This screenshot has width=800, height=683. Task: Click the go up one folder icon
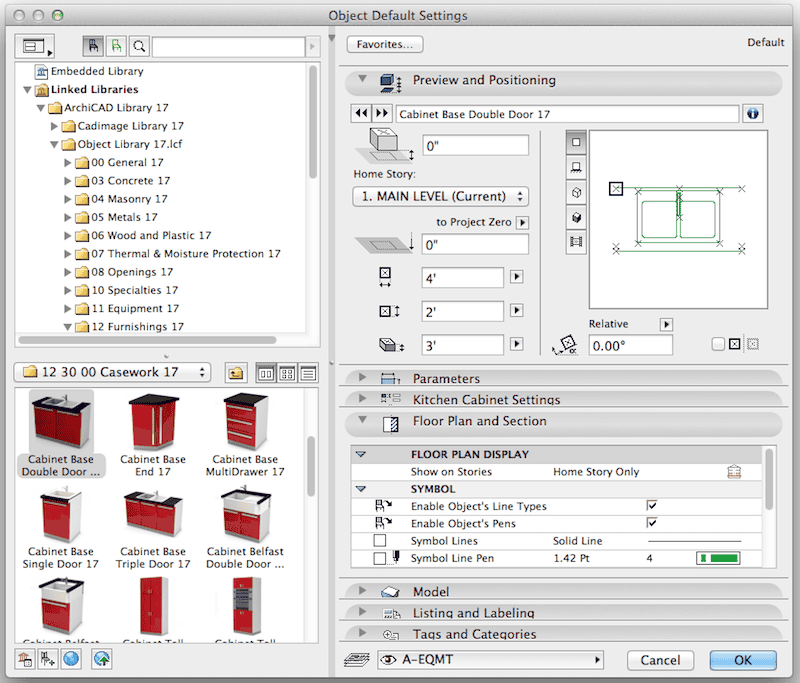pos(235,373)
